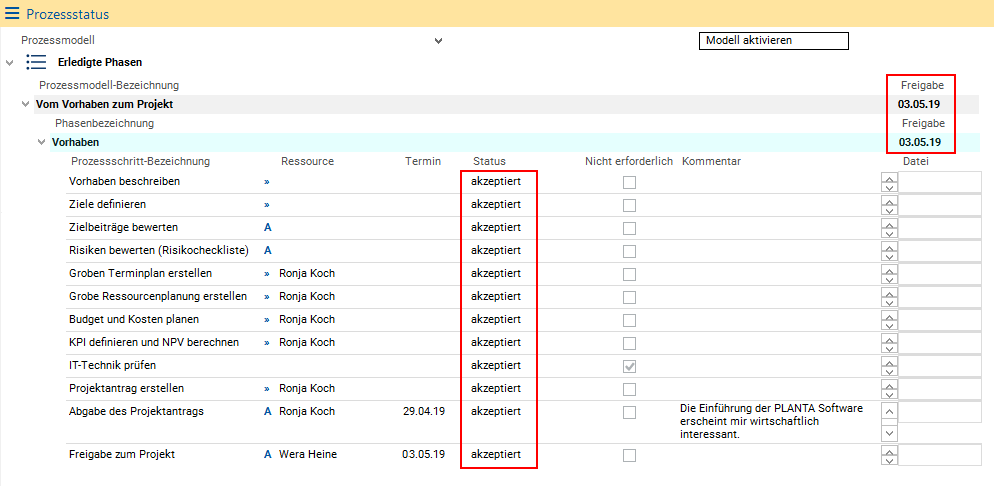Click the link arrow icon for Grobe Ressourcenplanung erstellen
Viewport: 994px width, 486px height.
267,297
